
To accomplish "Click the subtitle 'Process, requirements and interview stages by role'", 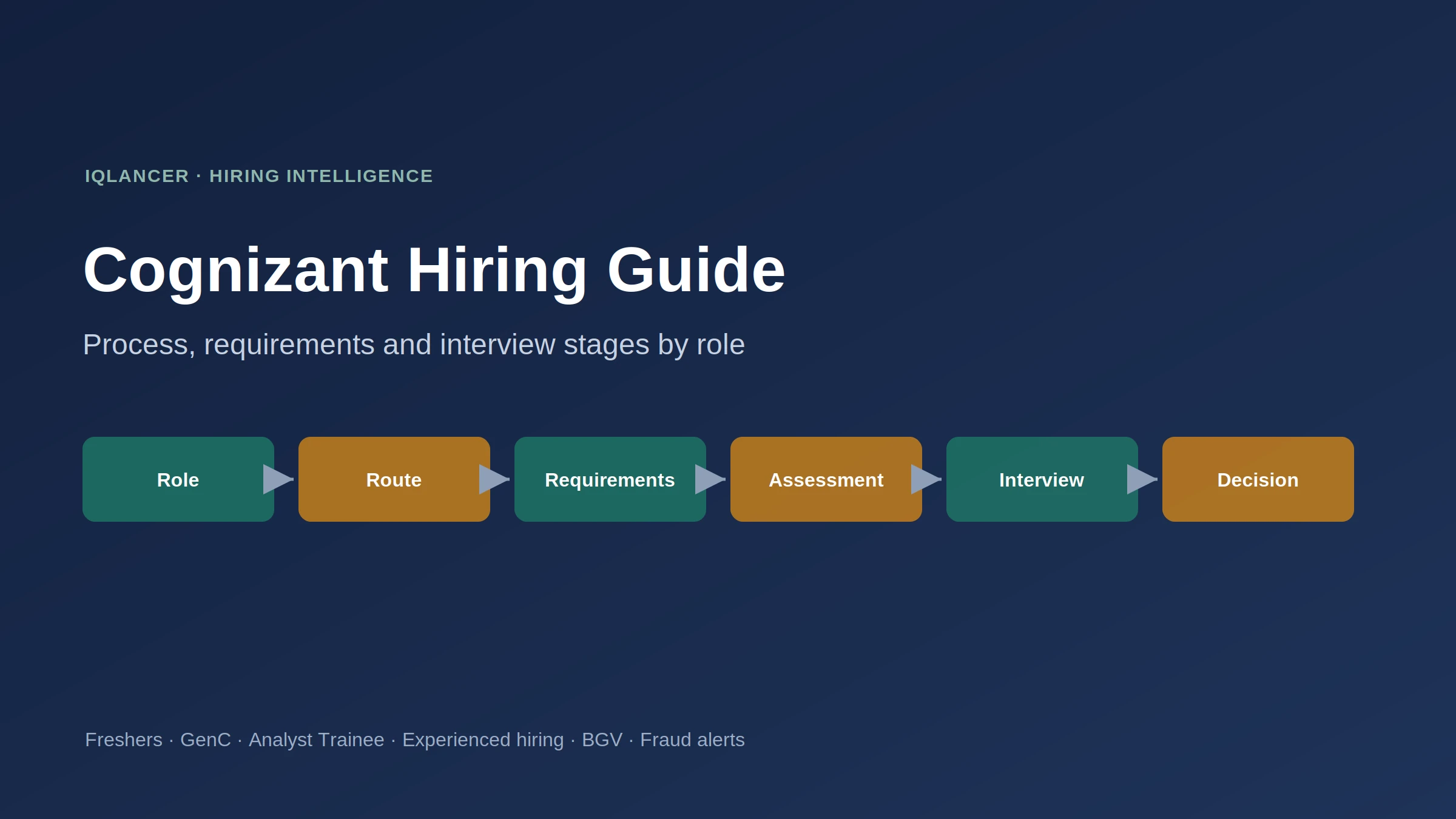I will (414, 345).
